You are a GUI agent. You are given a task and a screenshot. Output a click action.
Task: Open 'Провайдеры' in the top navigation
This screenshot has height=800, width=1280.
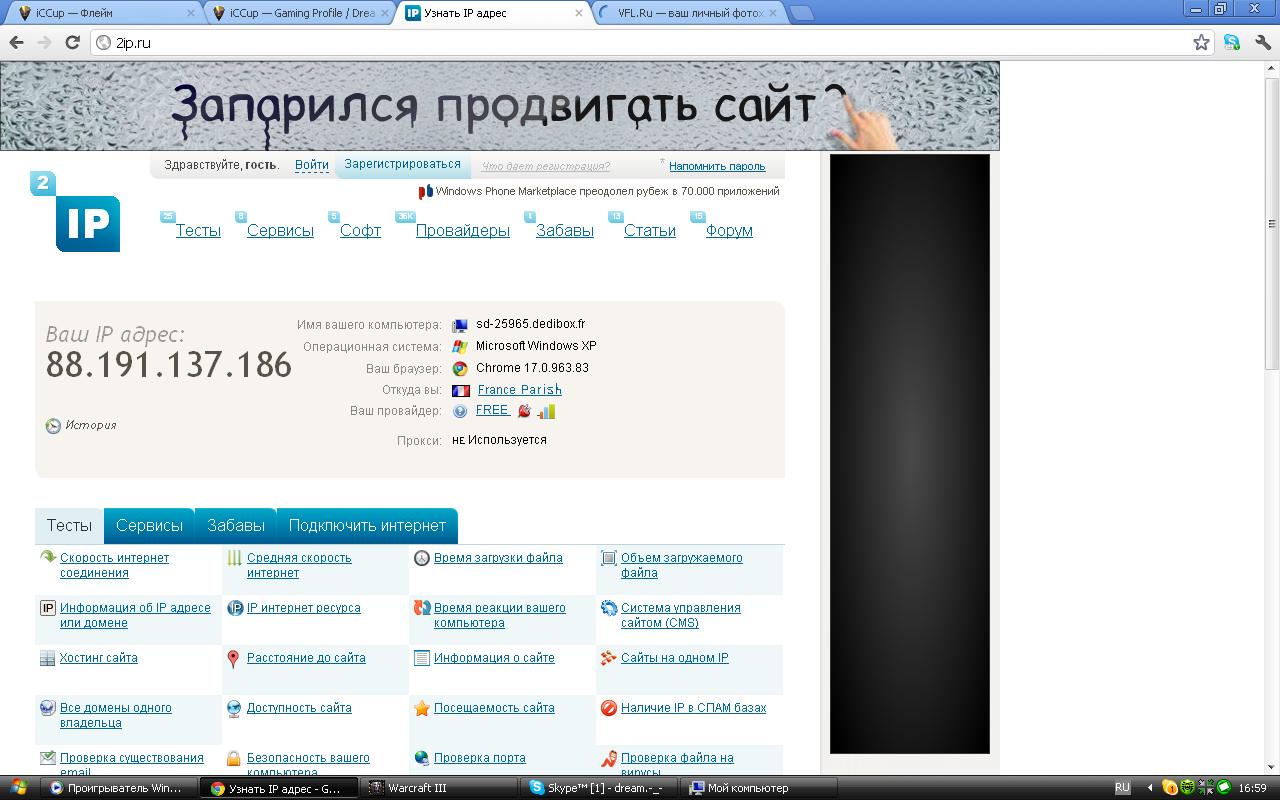pyautogui.click(x=463, y=231)
